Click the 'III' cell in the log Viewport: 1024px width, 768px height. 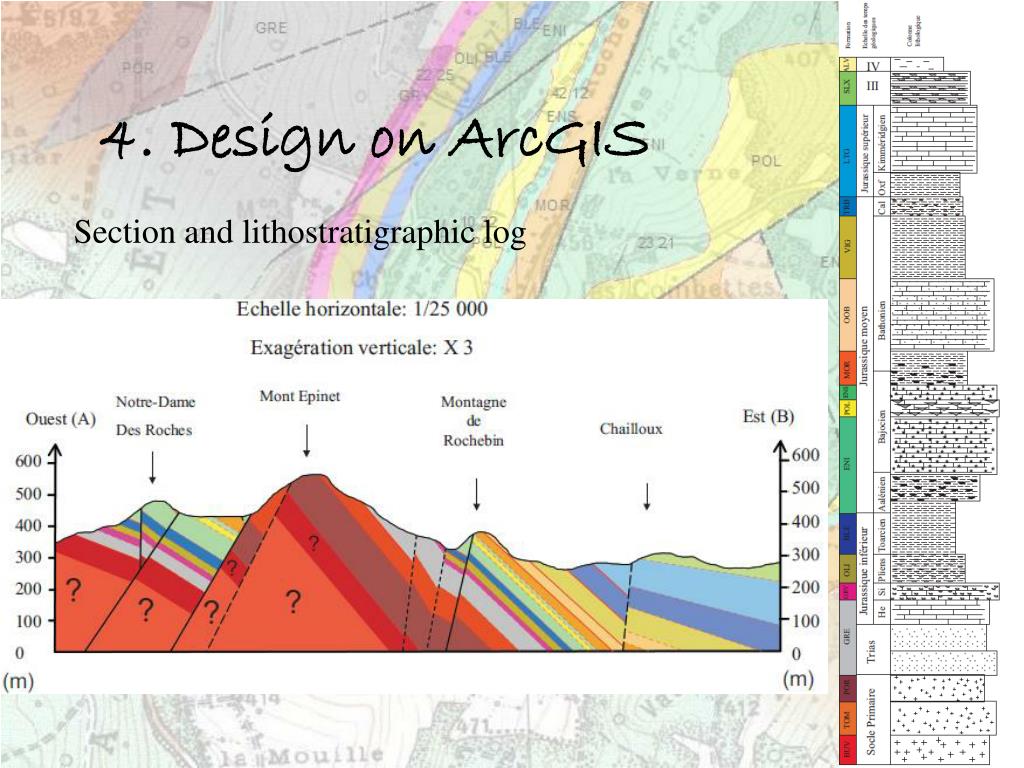click(872, 86)
